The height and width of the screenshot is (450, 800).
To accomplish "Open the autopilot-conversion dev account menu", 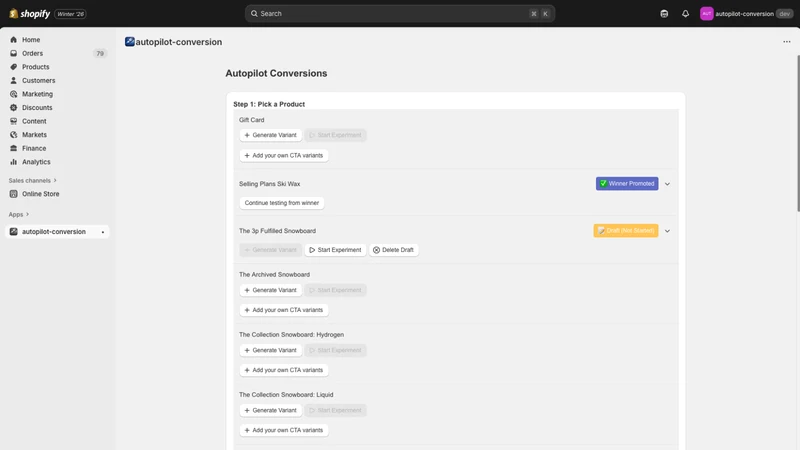I will [x=745, y=14].
